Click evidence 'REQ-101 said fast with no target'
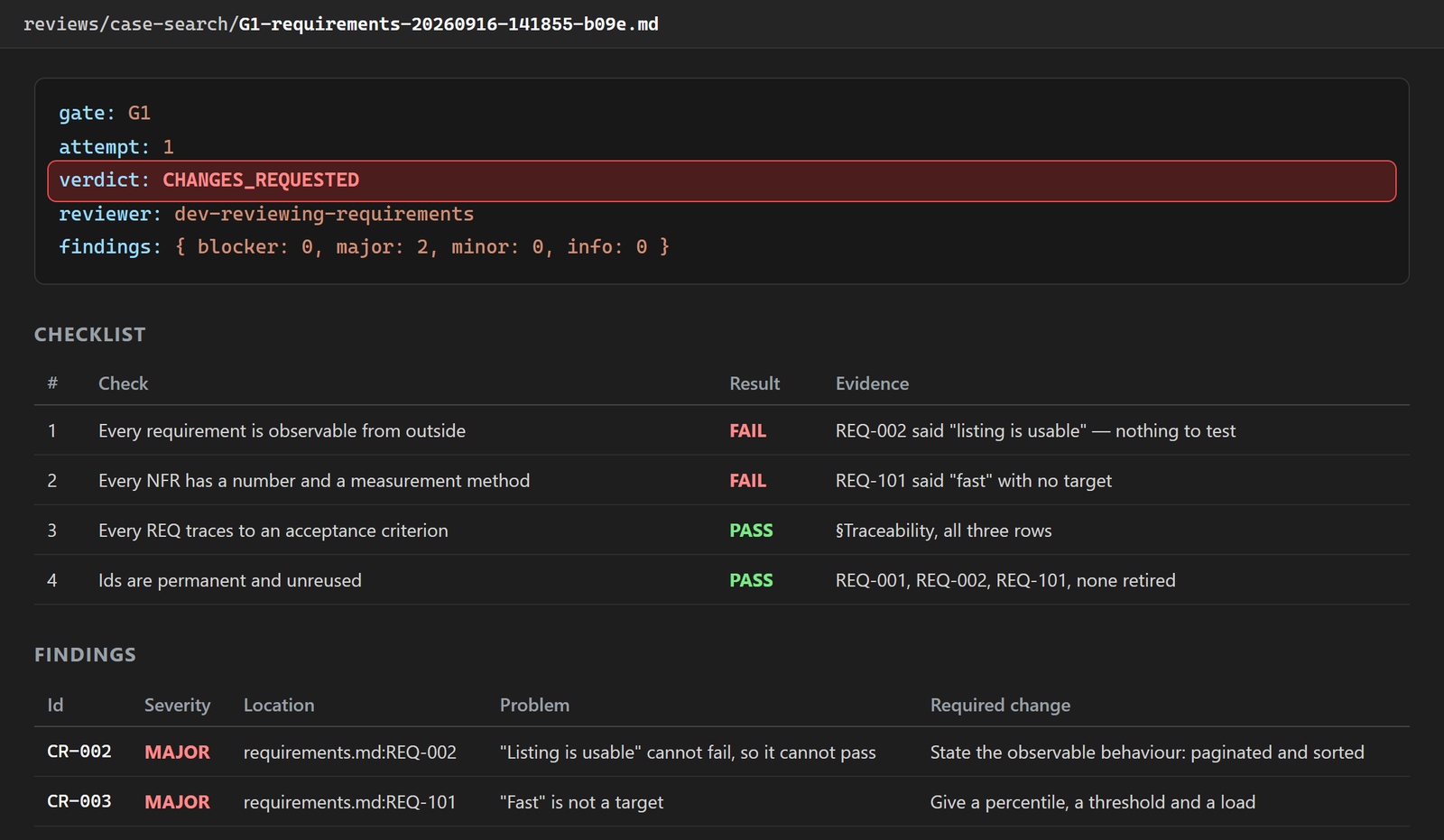The height and width of the screenshot is (840, 1444). tap(974, 481)
